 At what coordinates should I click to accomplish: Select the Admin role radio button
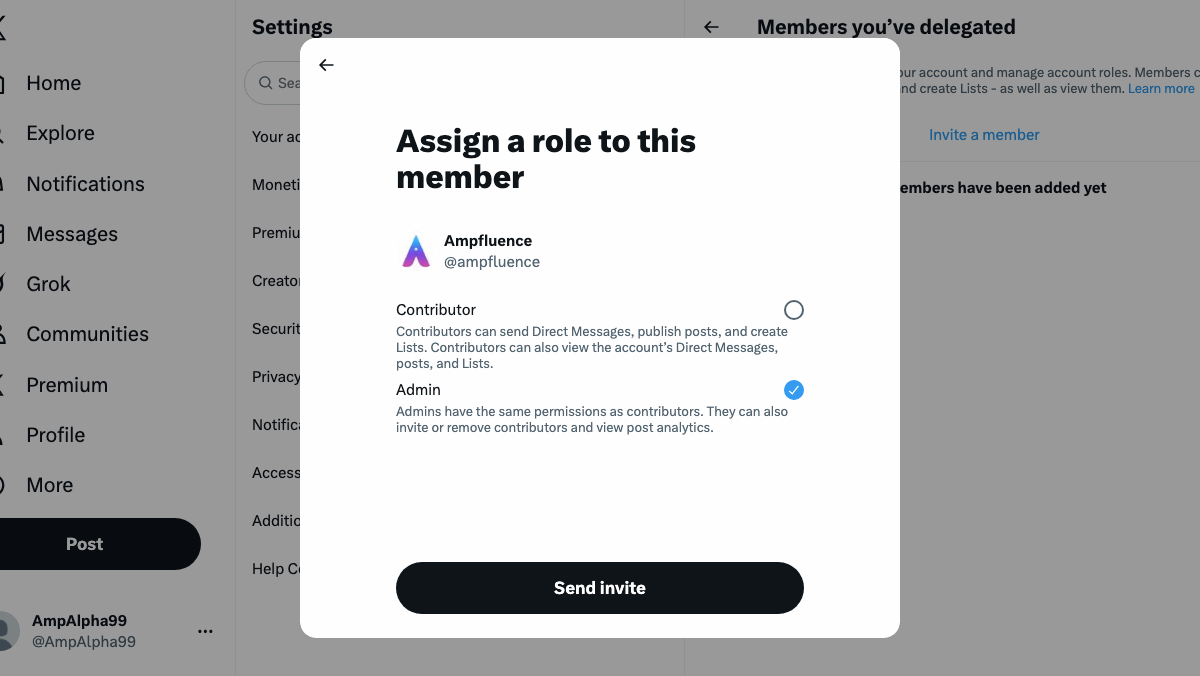(794, 390)
